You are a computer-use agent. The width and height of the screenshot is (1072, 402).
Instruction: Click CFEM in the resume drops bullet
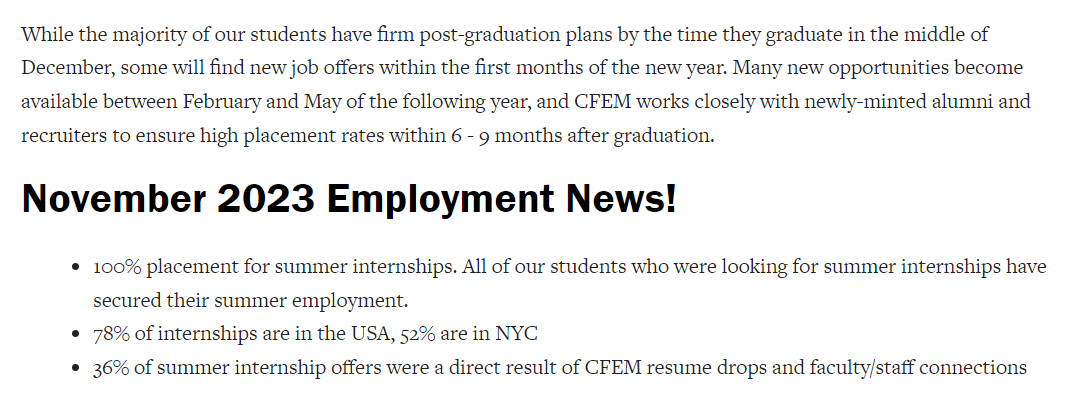click(613, 368)
